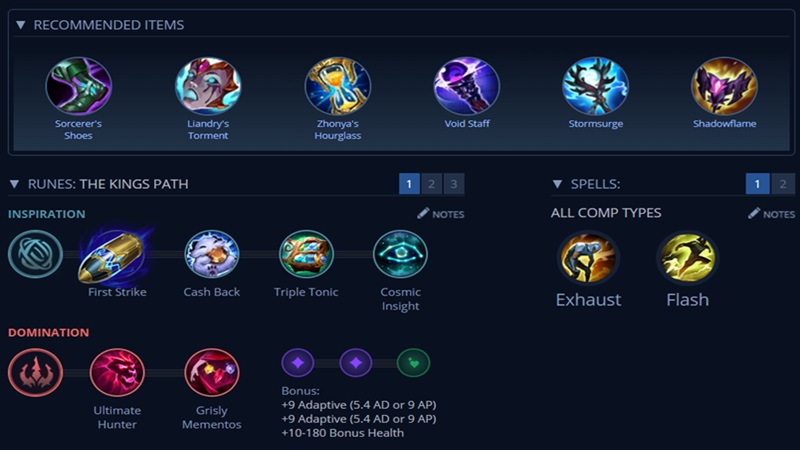Collapse the Recommended Items section
Image resolution: width=800 pixels, height=450 pixels.
point(20,25)
